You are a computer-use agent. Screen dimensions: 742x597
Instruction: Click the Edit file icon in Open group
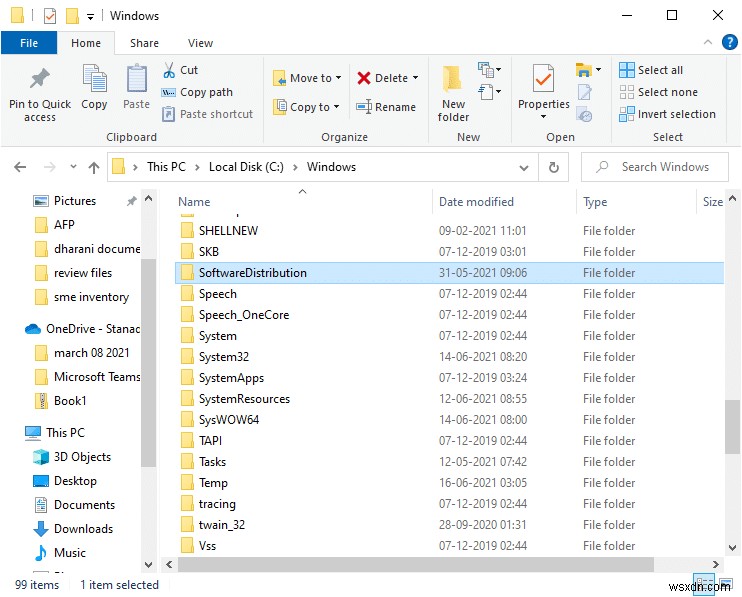coord(584,92)
